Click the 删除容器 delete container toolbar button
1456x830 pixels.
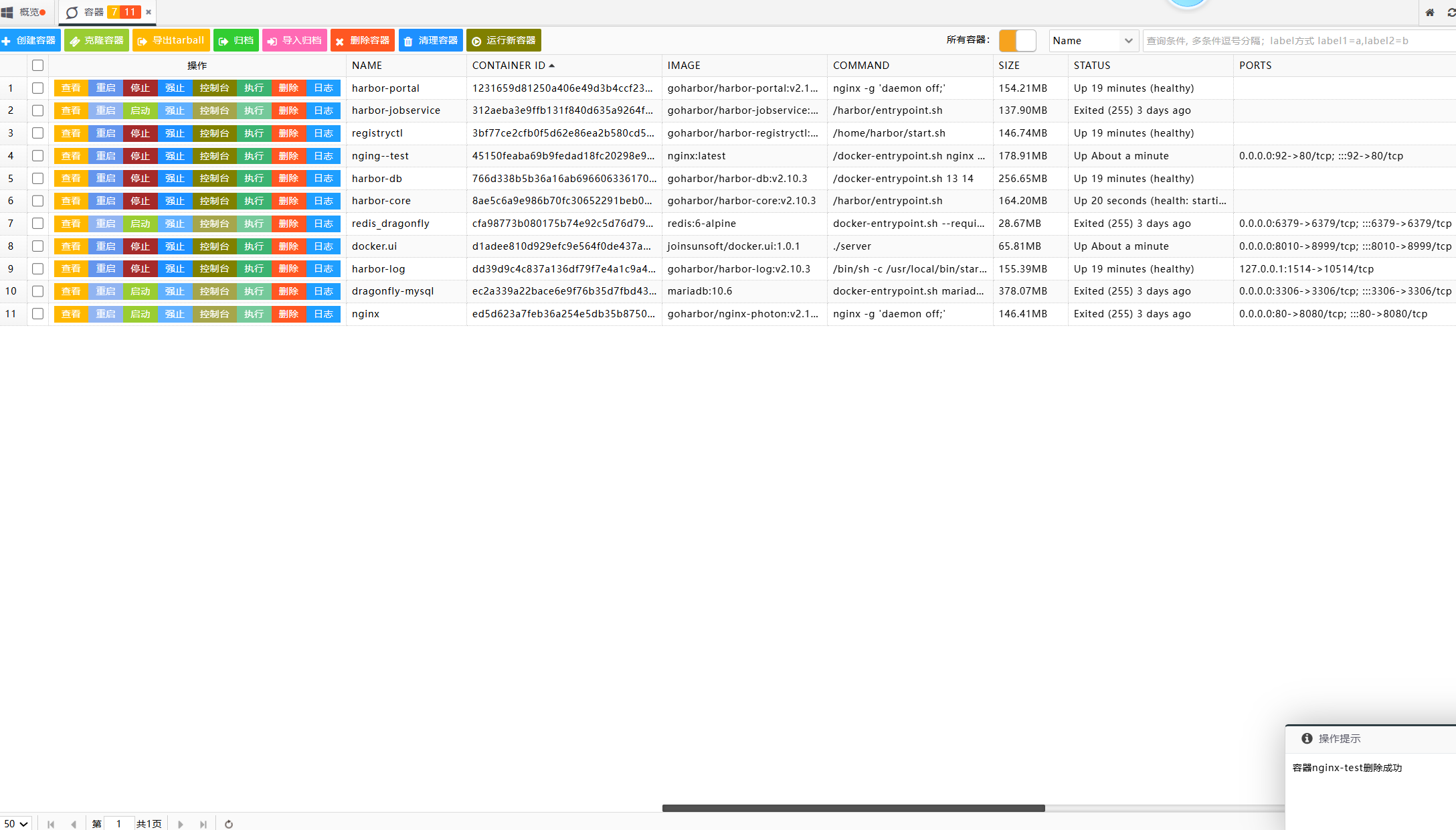pyautogui.click(x=363, y=41)
